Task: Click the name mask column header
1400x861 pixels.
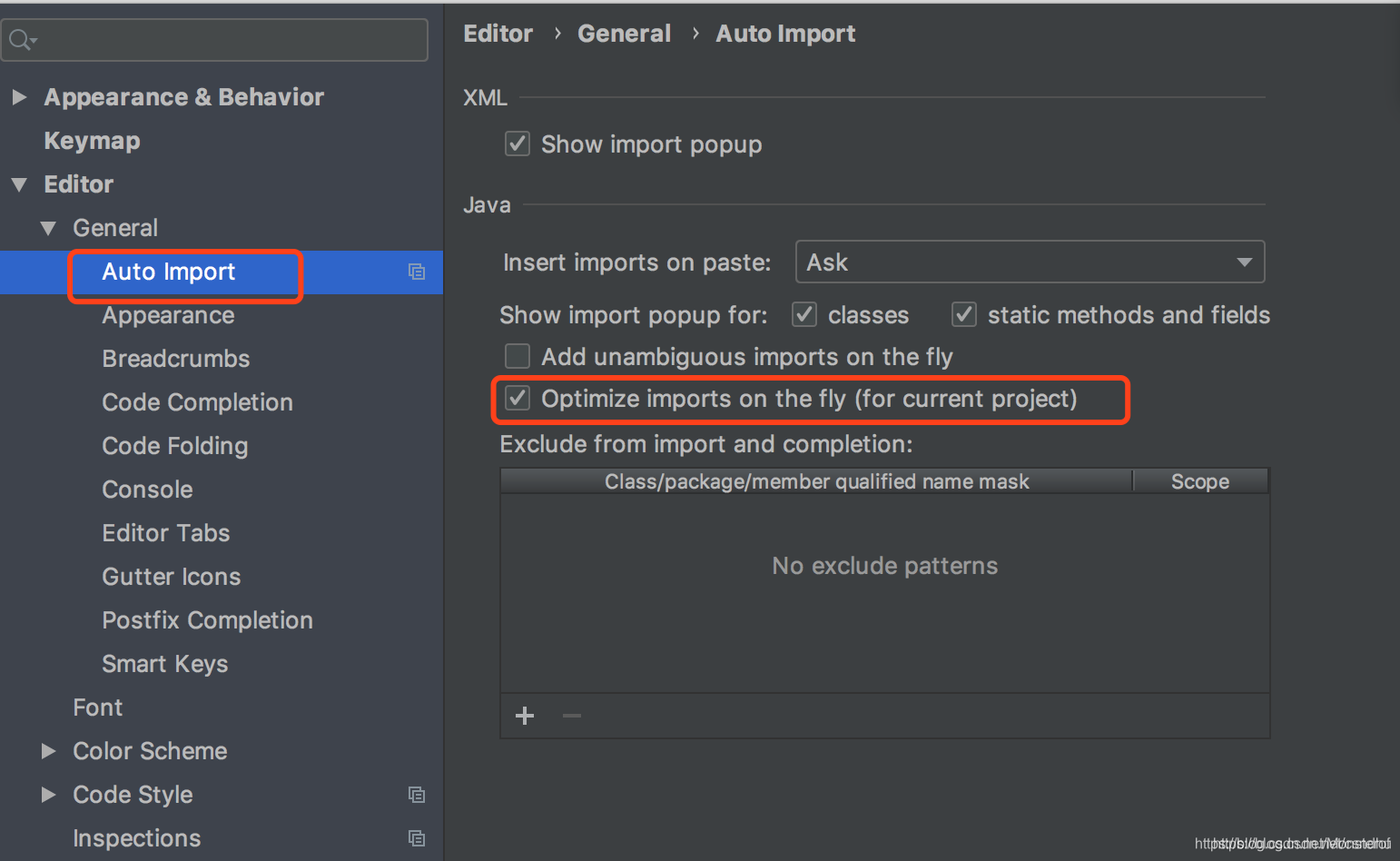Action: 816,481
